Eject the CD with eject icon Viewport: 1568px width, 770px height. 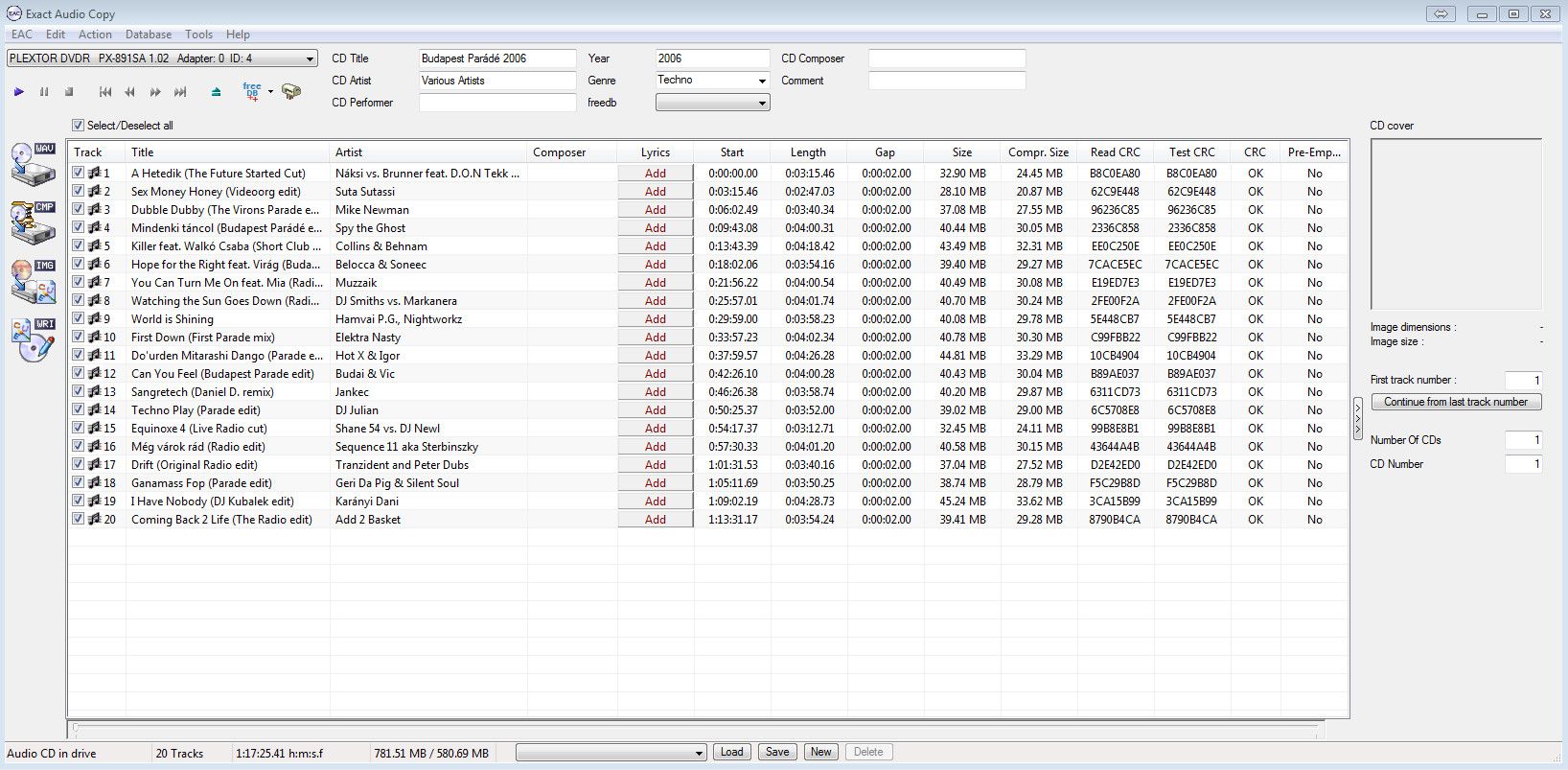(216, 92)
